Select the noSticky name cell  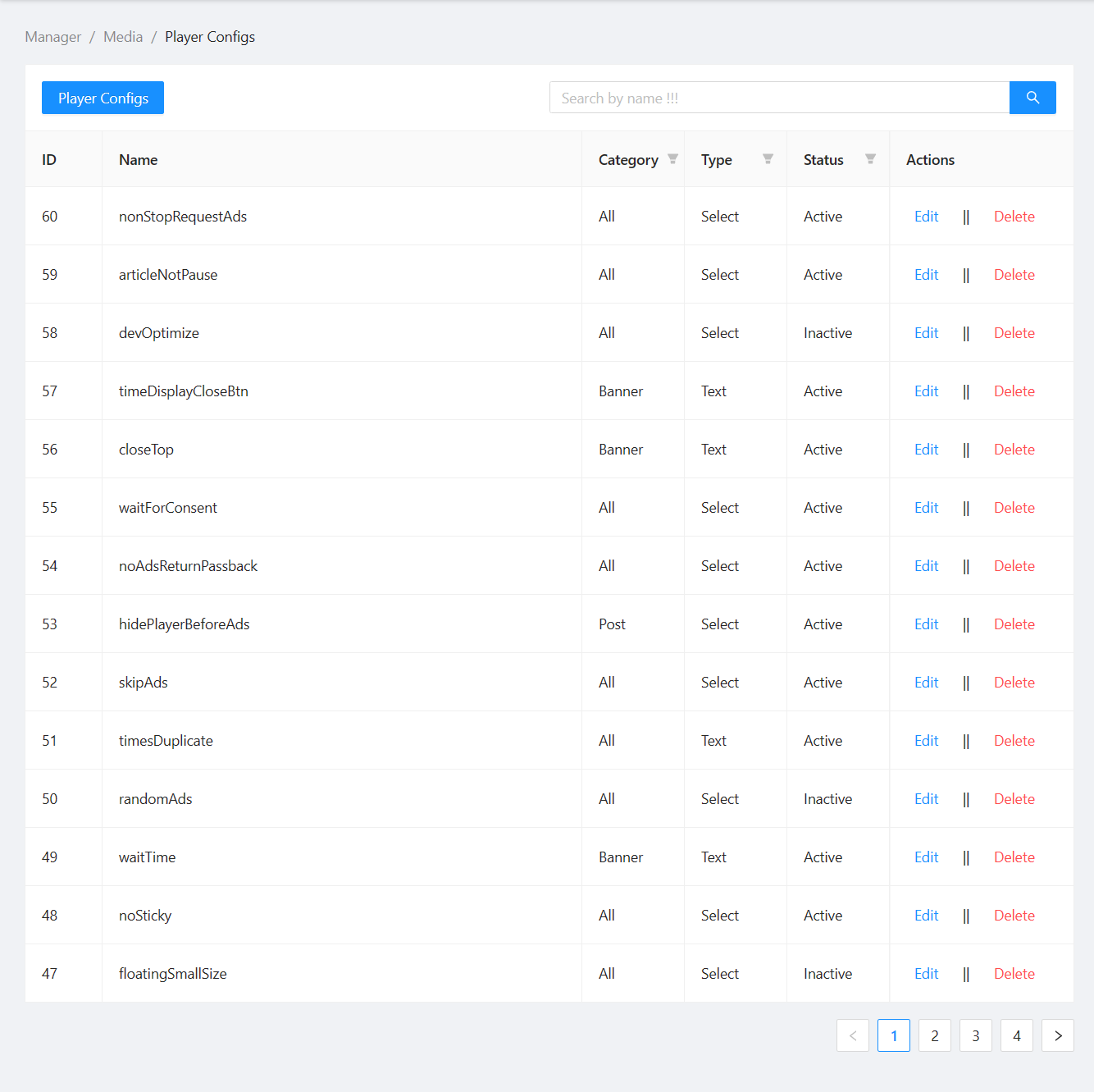[342, 916]
